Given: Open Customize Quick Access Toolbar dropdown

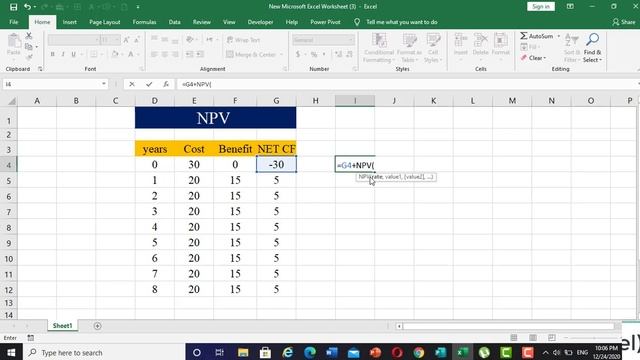Looking at the screenshot, I should click(x=138, y=7).
